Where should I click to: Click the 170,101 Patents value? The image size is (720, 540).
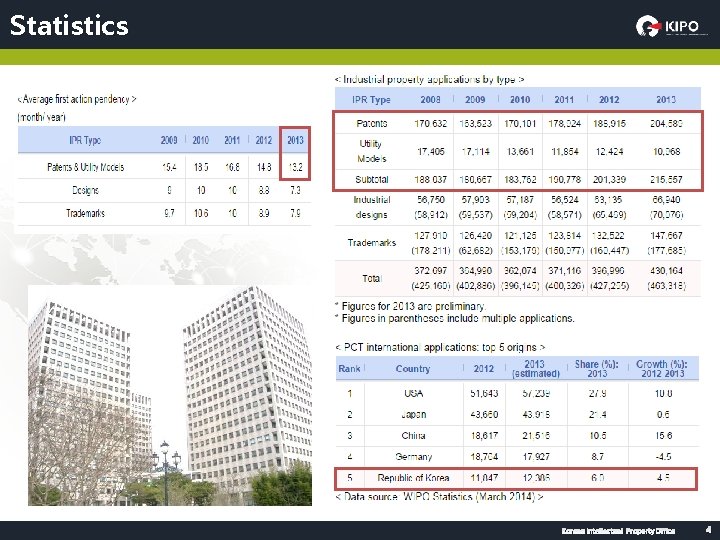tap(520, 124)
